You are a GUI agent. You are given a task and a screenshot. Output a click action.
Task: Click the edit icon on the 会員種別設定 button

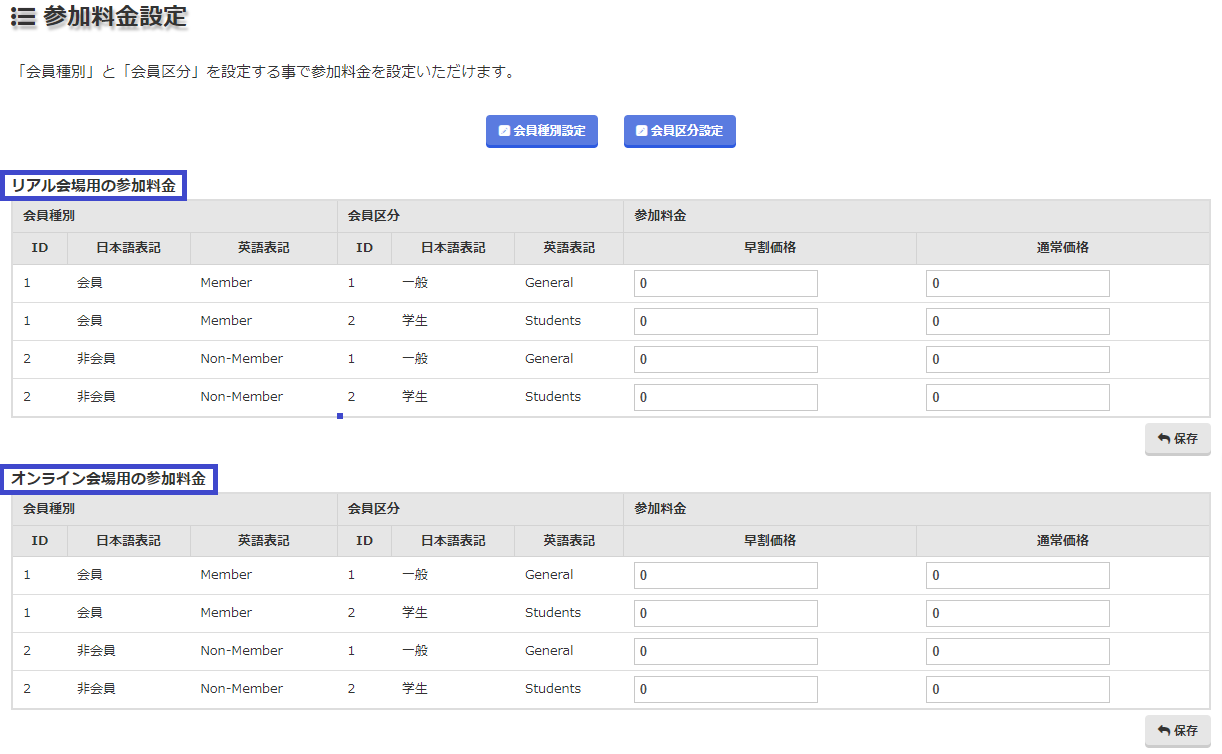coord(505,131)
